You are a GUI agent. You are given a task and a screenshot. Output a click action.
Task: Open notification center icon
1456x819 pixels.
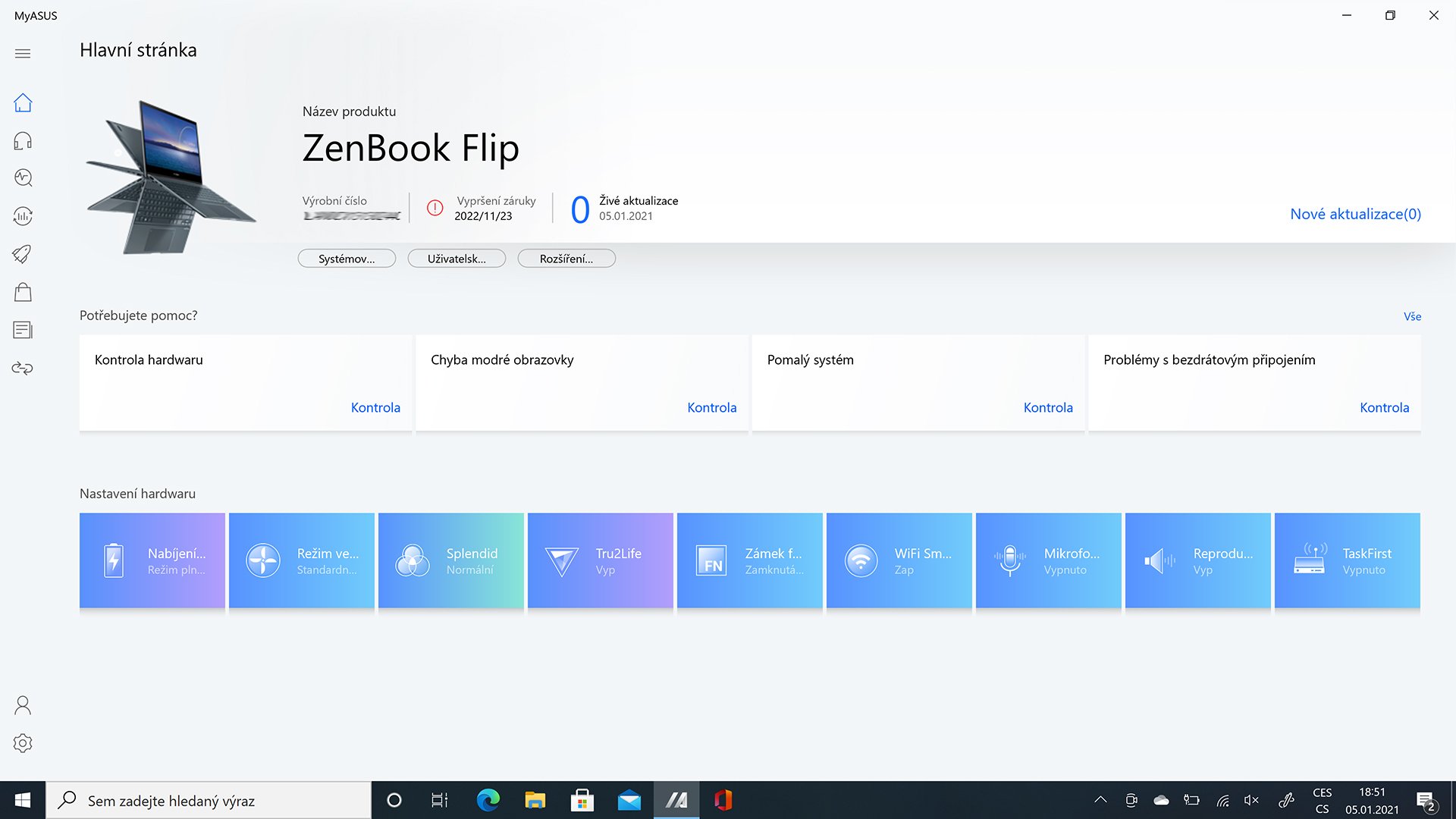tap(1426, 801)
